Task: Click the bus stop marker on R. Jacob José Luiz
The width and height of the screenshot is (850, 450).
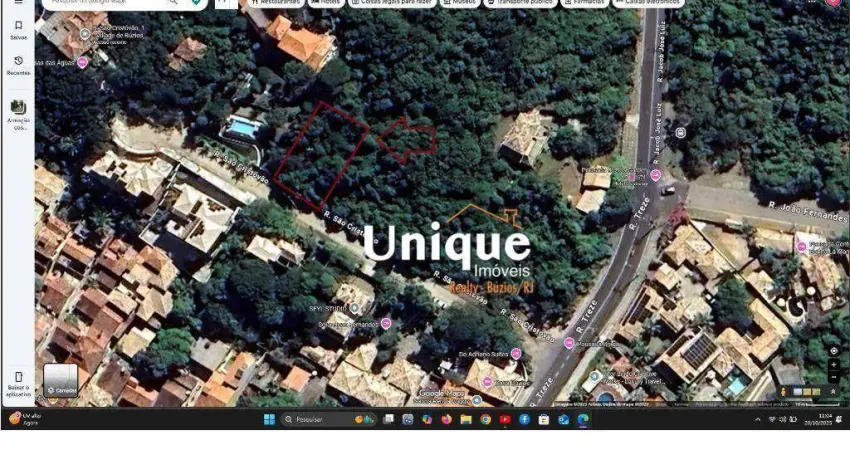Action: [x=681, y=132]
